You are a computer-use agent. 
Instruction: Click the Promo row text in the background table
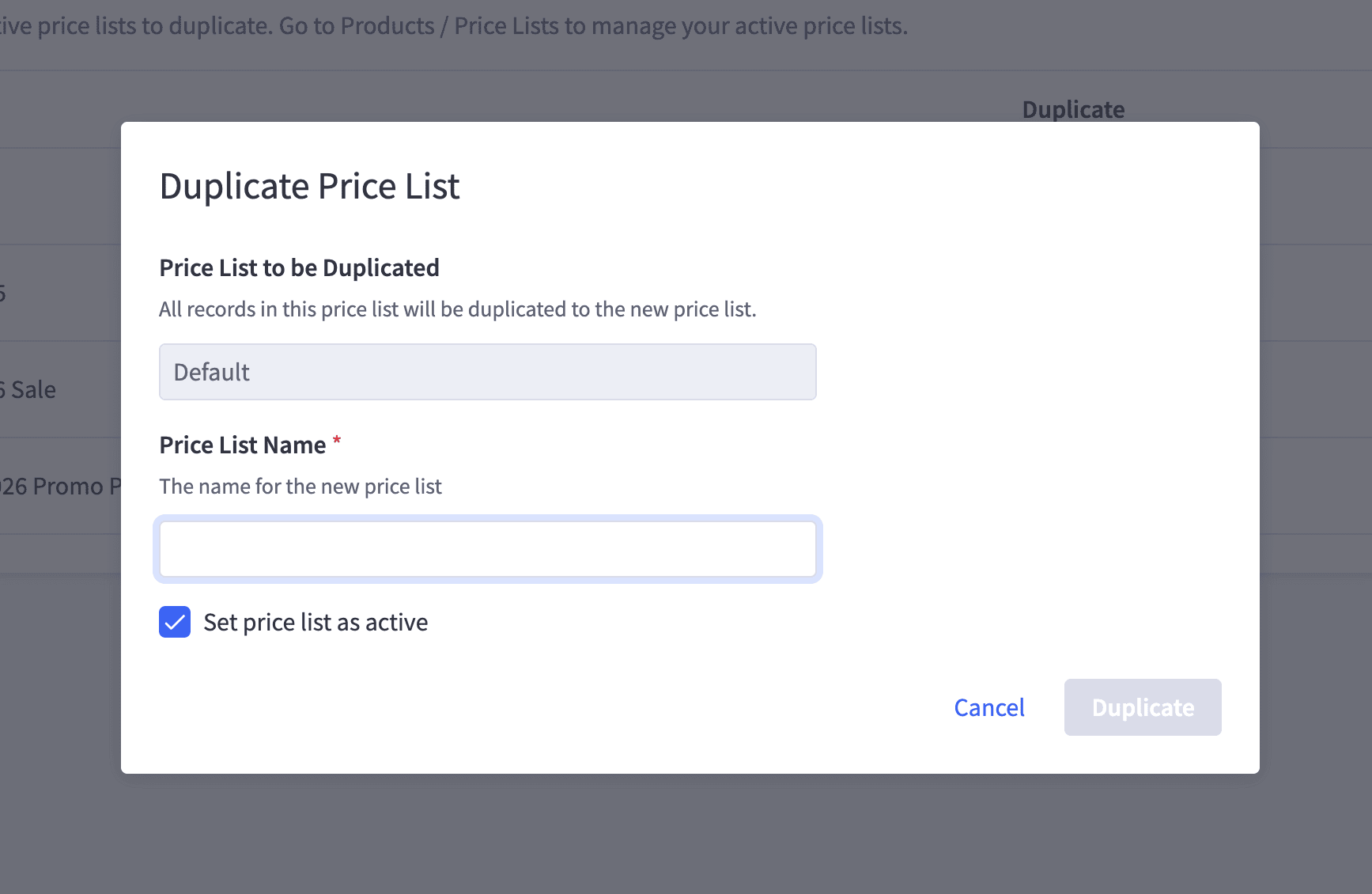pos(60,486)
